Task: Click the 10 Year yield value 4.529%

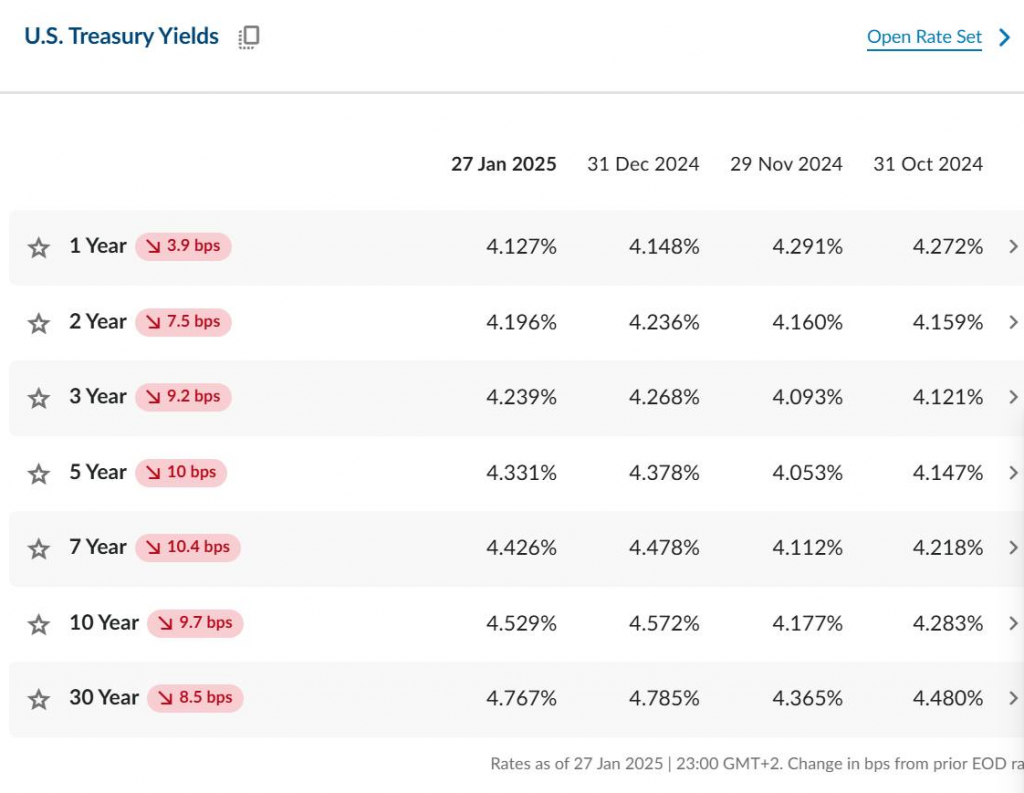Action: pos(521,623)
